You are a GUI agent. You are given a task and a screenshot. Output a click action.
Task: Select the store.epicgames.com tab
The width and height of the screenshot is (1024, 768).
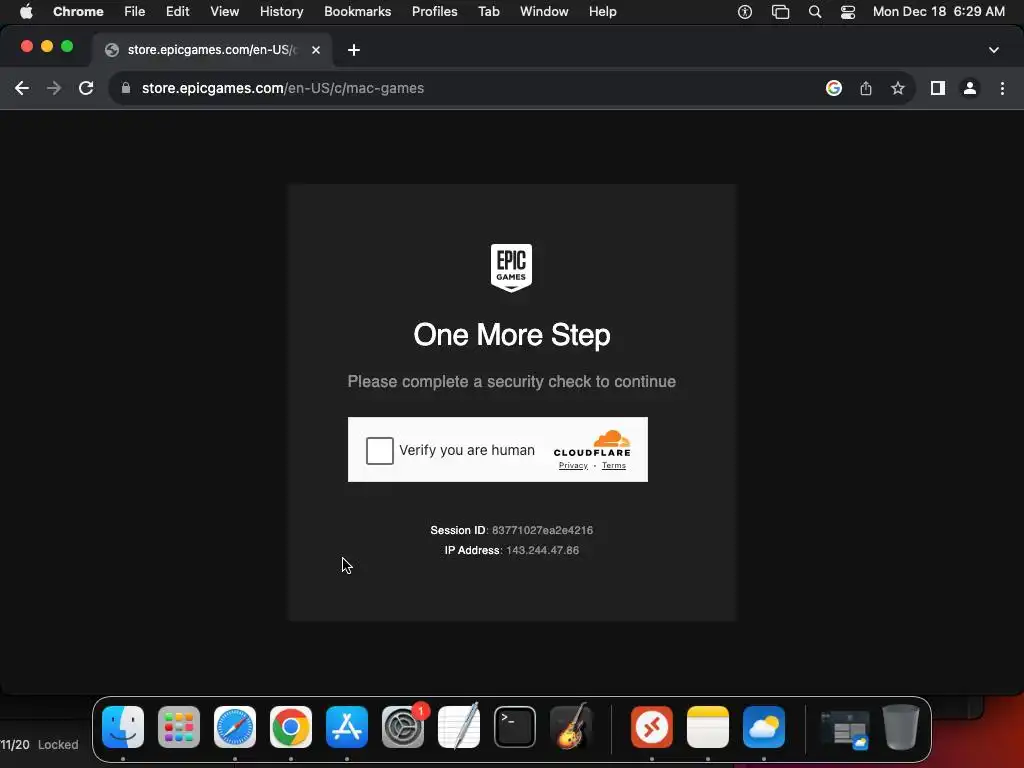(x=212, y=50)
